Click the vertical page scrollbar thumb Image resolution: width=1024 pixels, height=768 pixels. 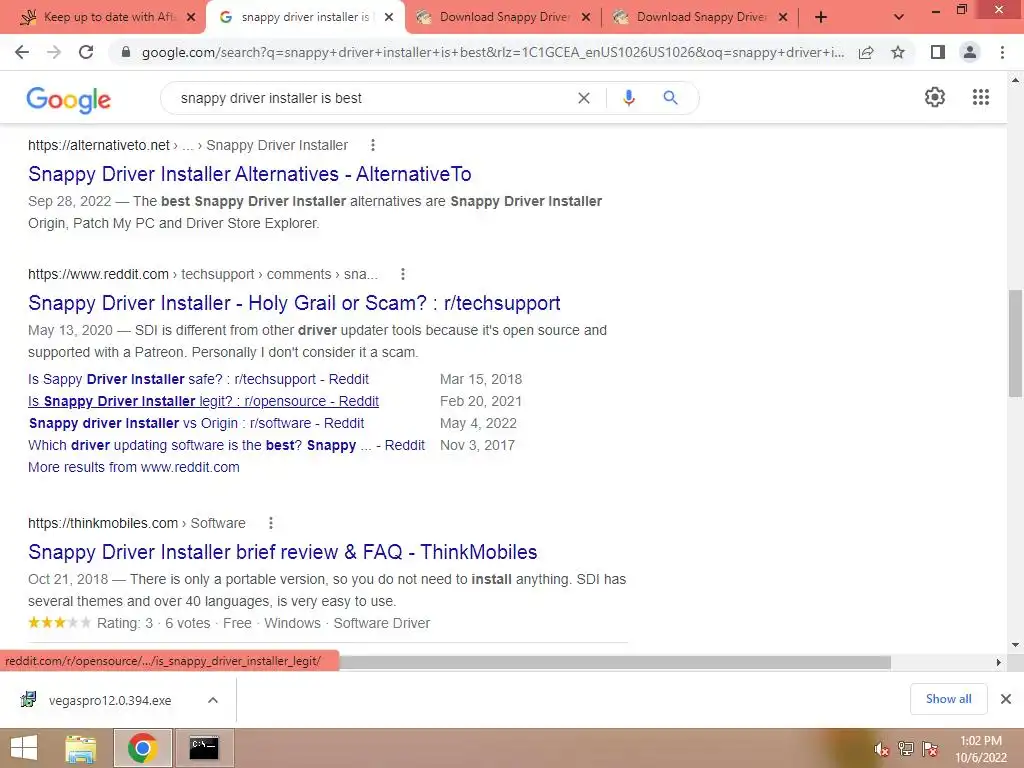(x=1015, y=343)
